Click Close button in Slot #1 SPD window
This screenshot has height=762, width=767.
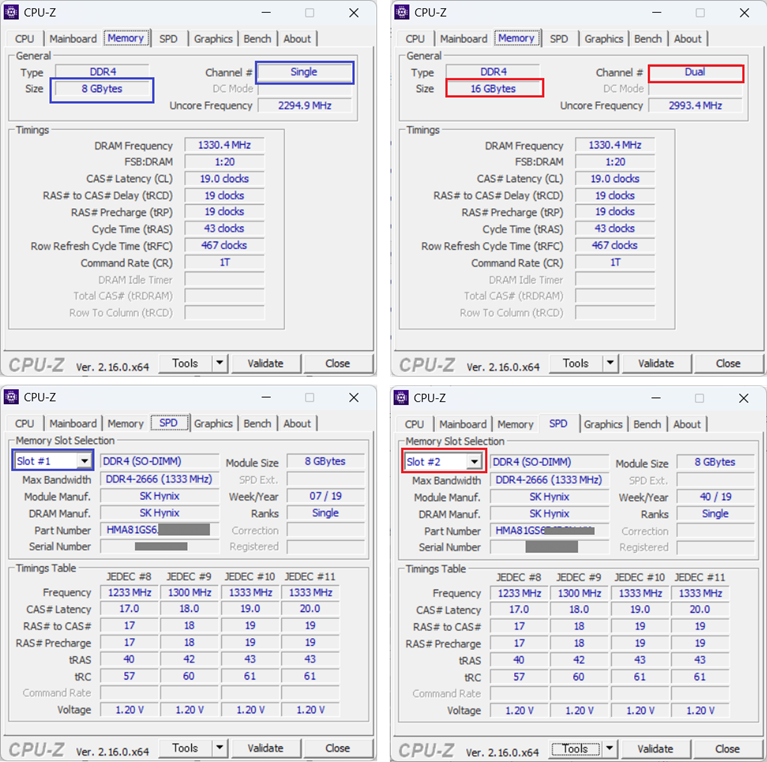point(338,747)
